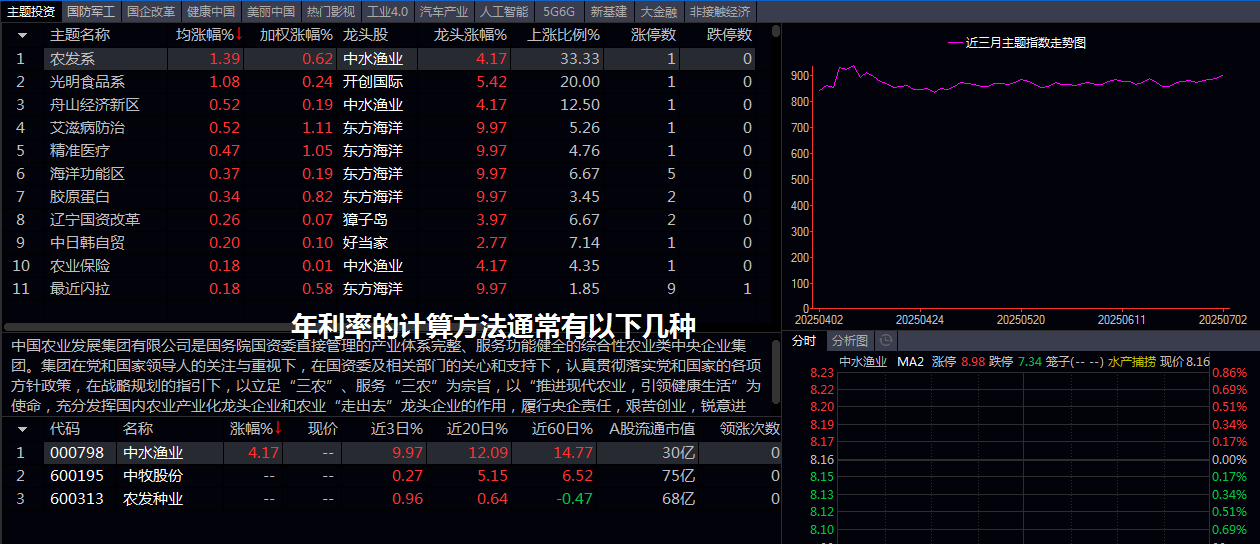The height and width of the screenshot is (544, 1260).
Task: Click the MA2 indicator label
Action: click(911, 362)
